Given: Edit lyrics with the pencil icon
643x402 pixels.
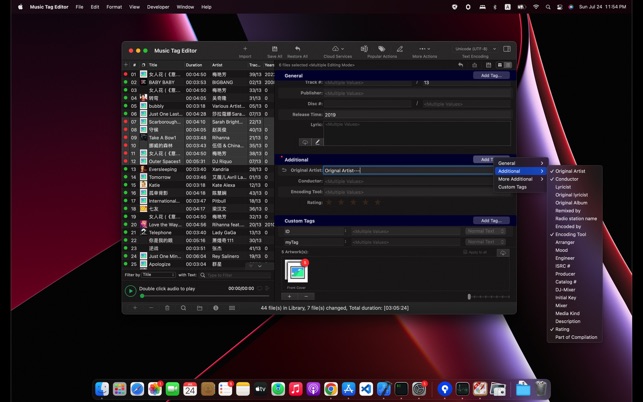Looking at the screenshot, I should click(x=317, y=142).
